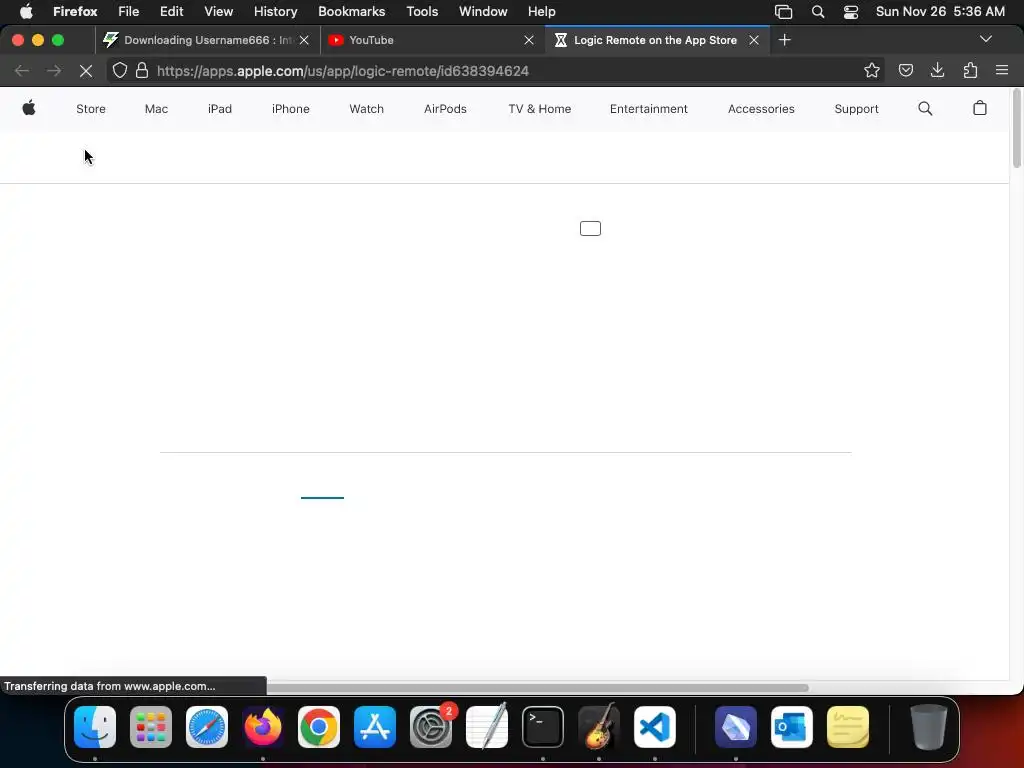Close the Downloading Username666 tab
The image size is (1024, 768).
(x=304, y=40)
